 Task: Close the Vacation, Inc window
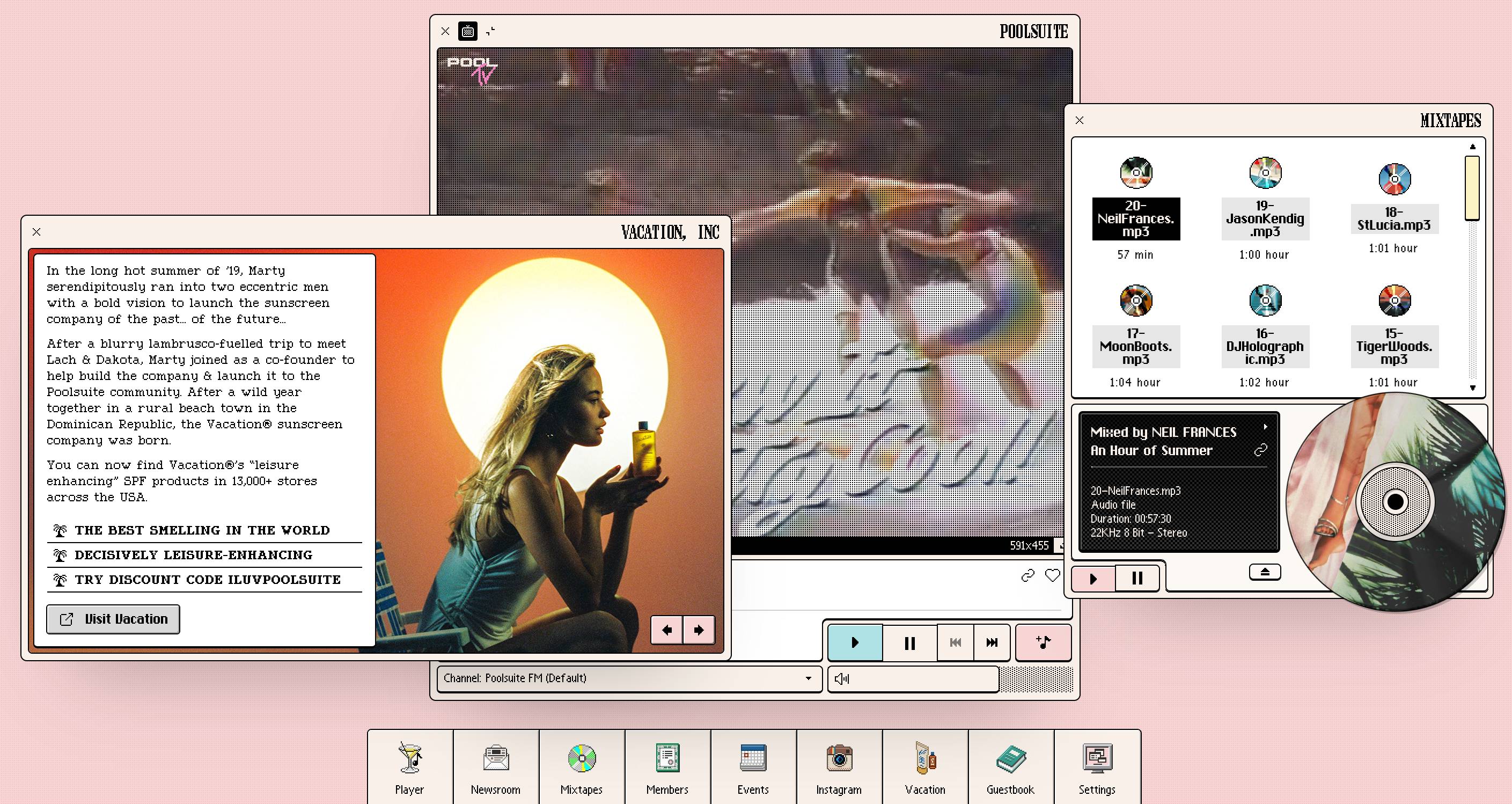pyautogui.click(x=36, y=232)
